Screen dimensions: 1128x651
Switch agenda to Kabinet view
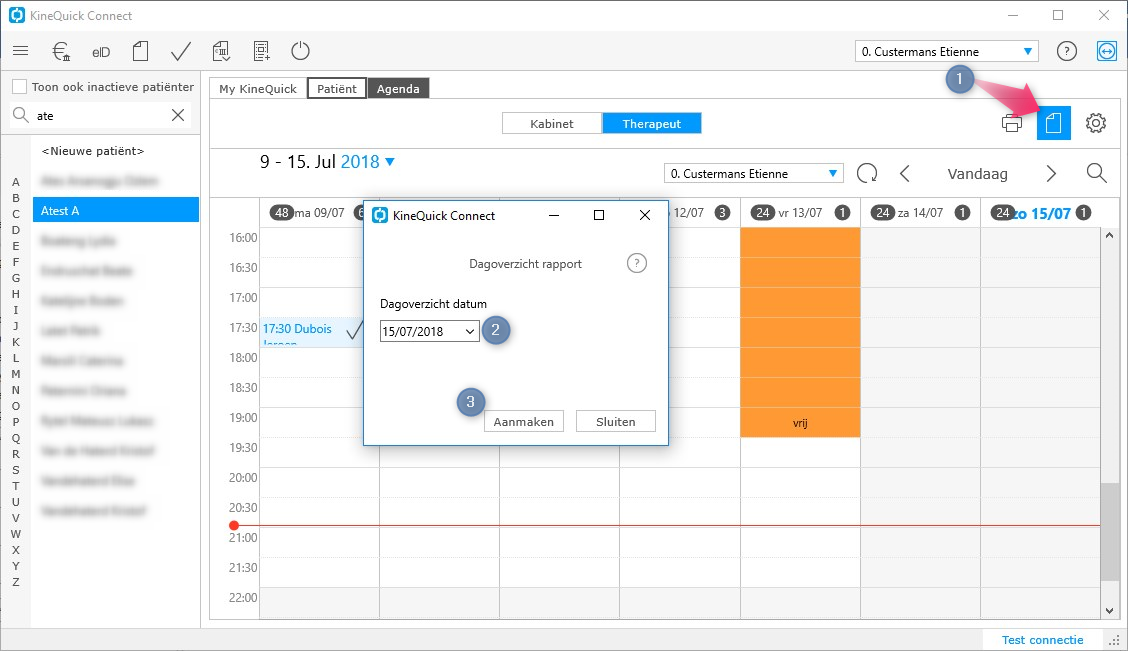(x=552, y=123)
